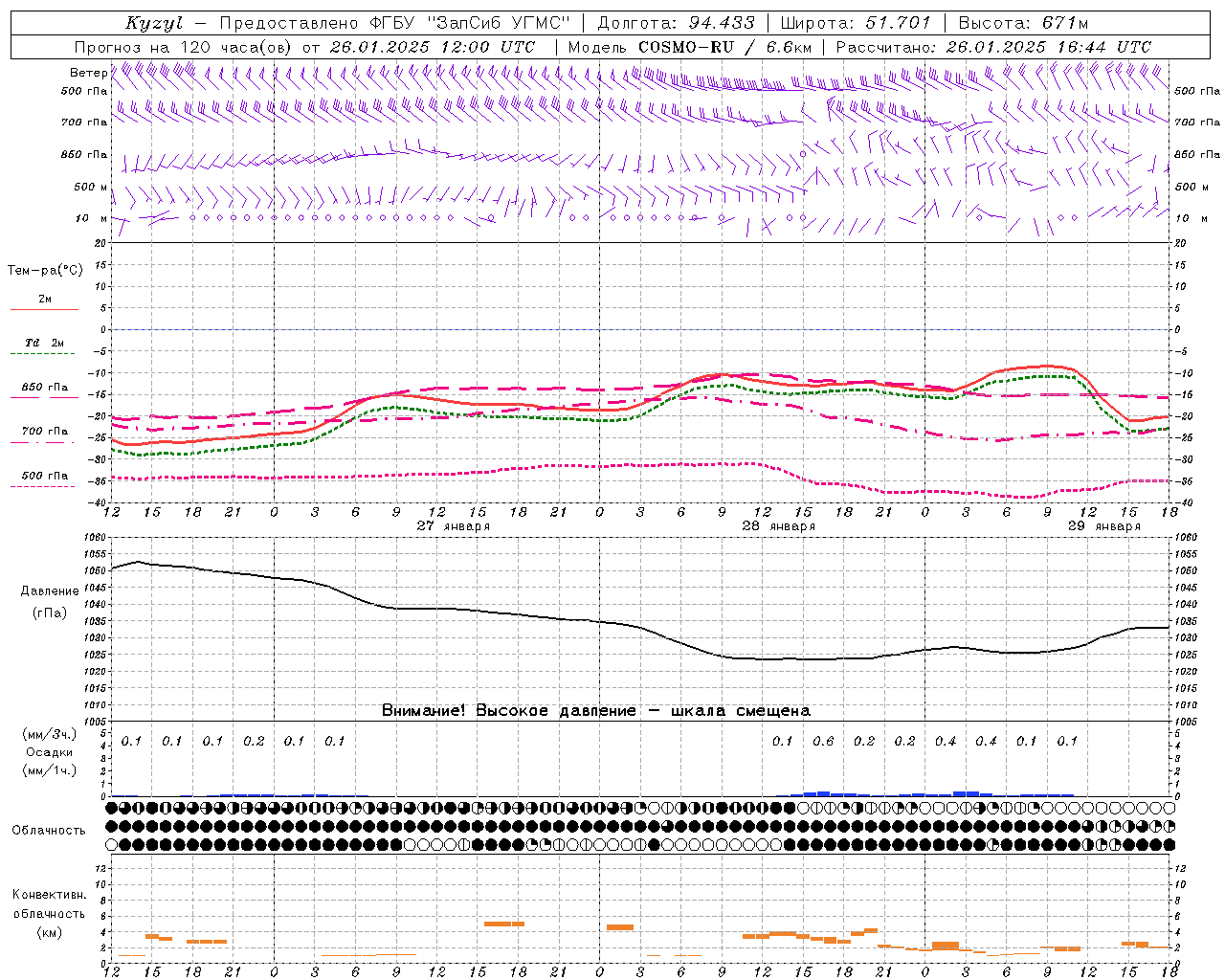Click the (км) unit label
1225x980 pixels.
[49, 931]
